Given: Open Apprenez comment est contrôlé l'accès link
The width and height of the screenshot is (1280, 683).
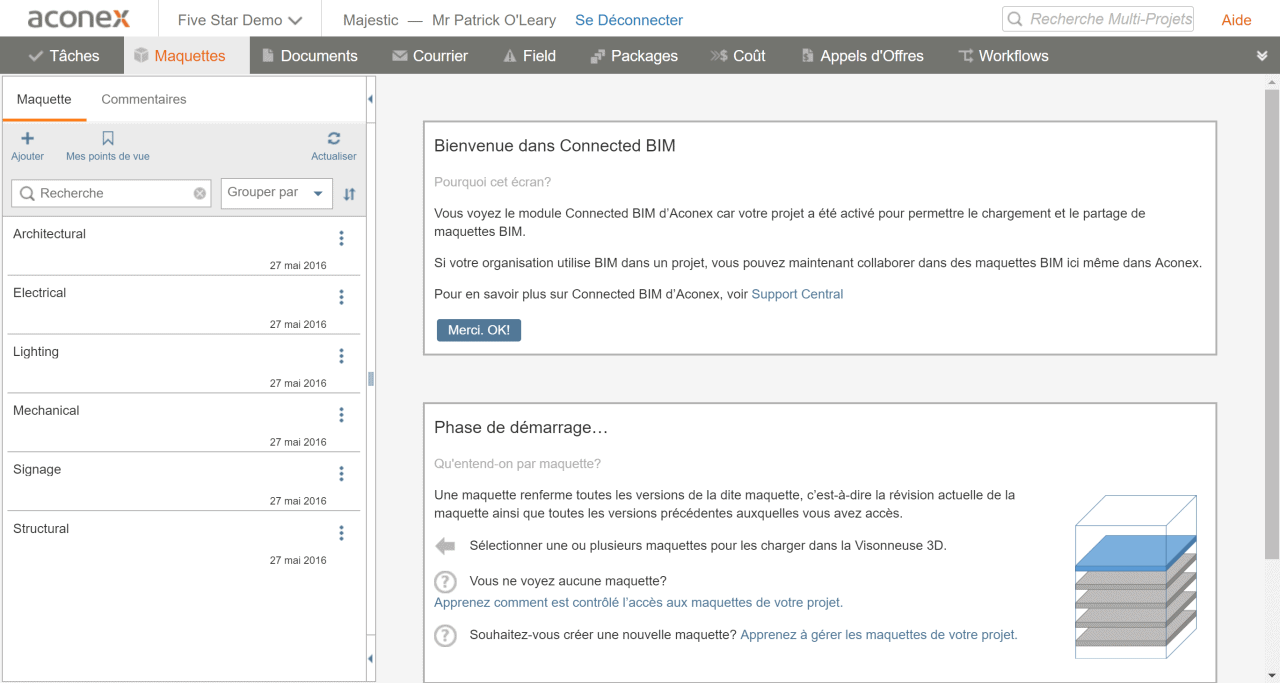Looking at the screenshot, I should [638, 602].
